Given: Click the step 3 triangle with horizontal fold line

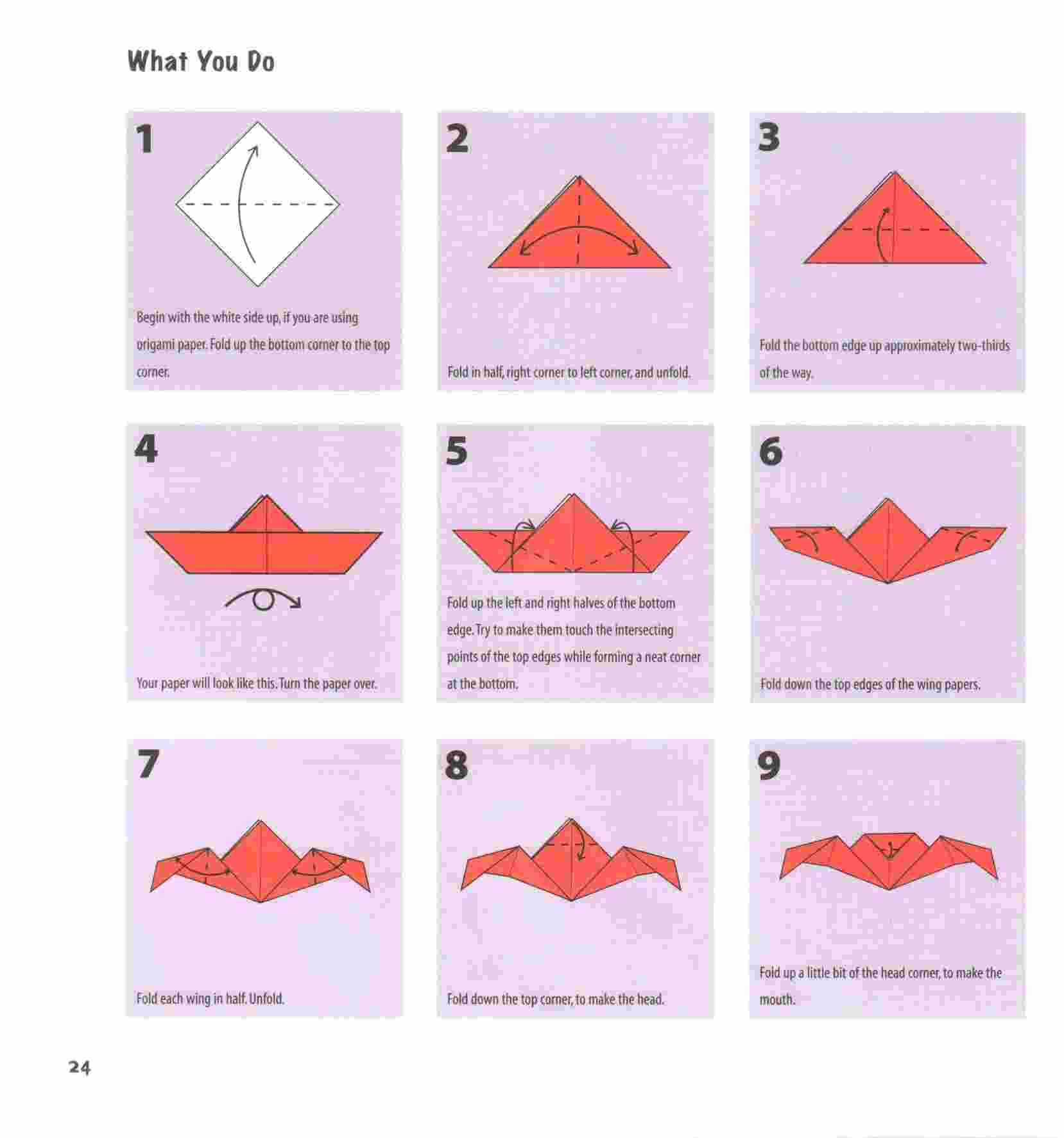Looking at the screenshot, I should 895,217.
